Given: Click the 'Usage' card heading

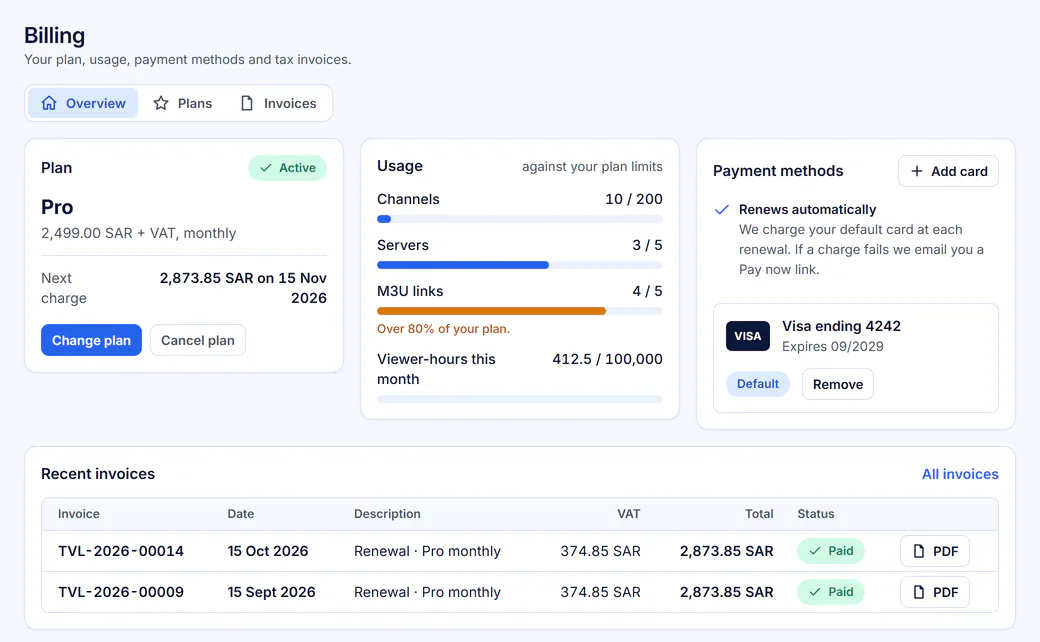Looking at the screenshot, I should (399, 166).
